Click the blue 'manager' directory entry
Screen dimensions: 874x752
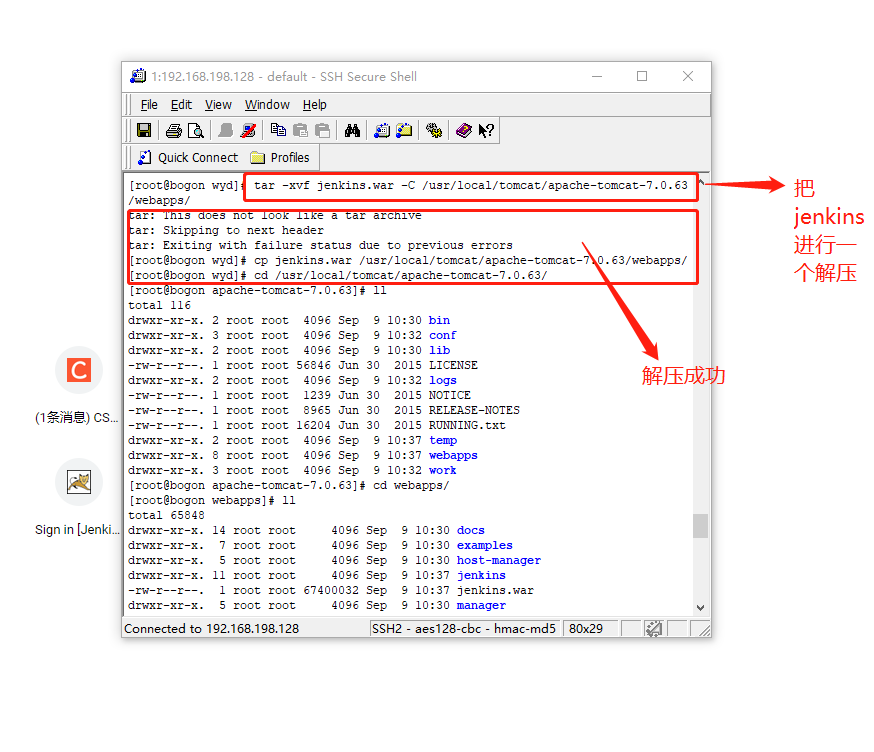[481, 605]
